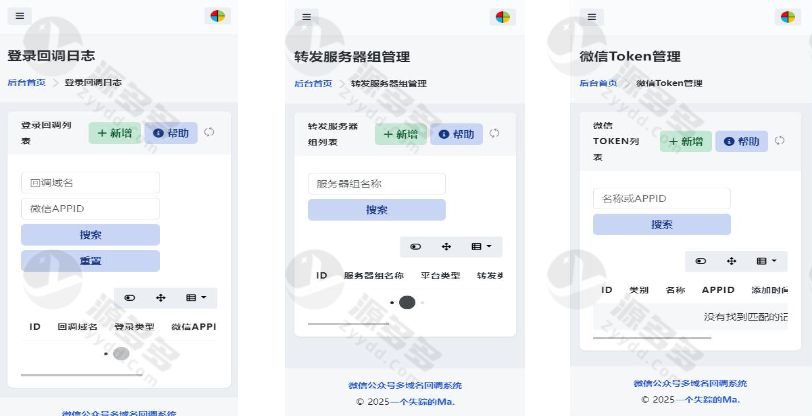Click refresh icon in WeChat Token list header

coord(779,140)
